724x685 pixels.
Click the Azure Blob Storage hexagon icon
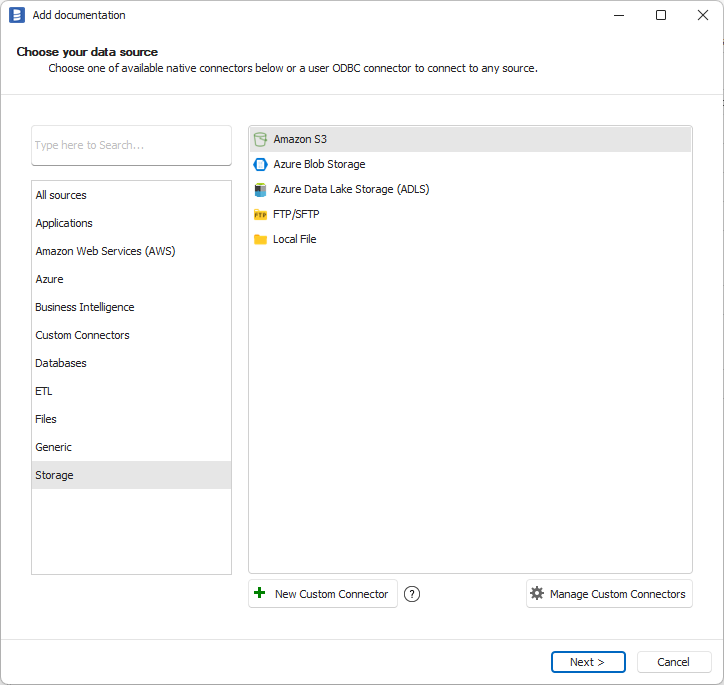coord(260,164)
